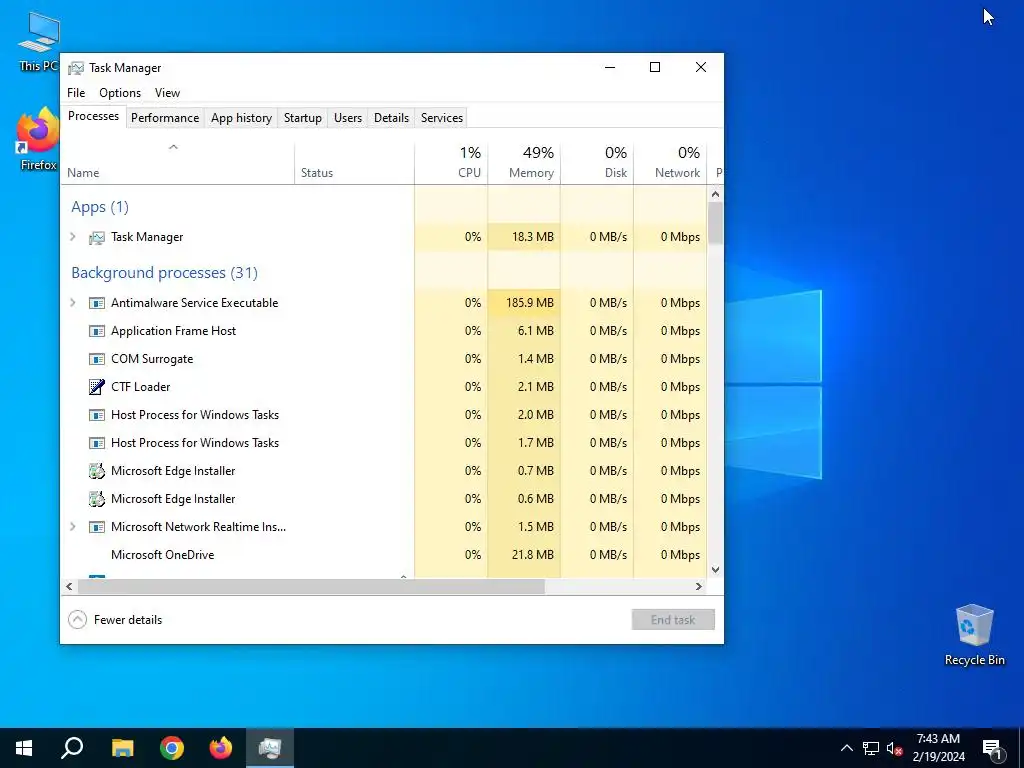
Task: Click the Apps (1) group header
Action: pyautogui.click(x=100, y=207)
